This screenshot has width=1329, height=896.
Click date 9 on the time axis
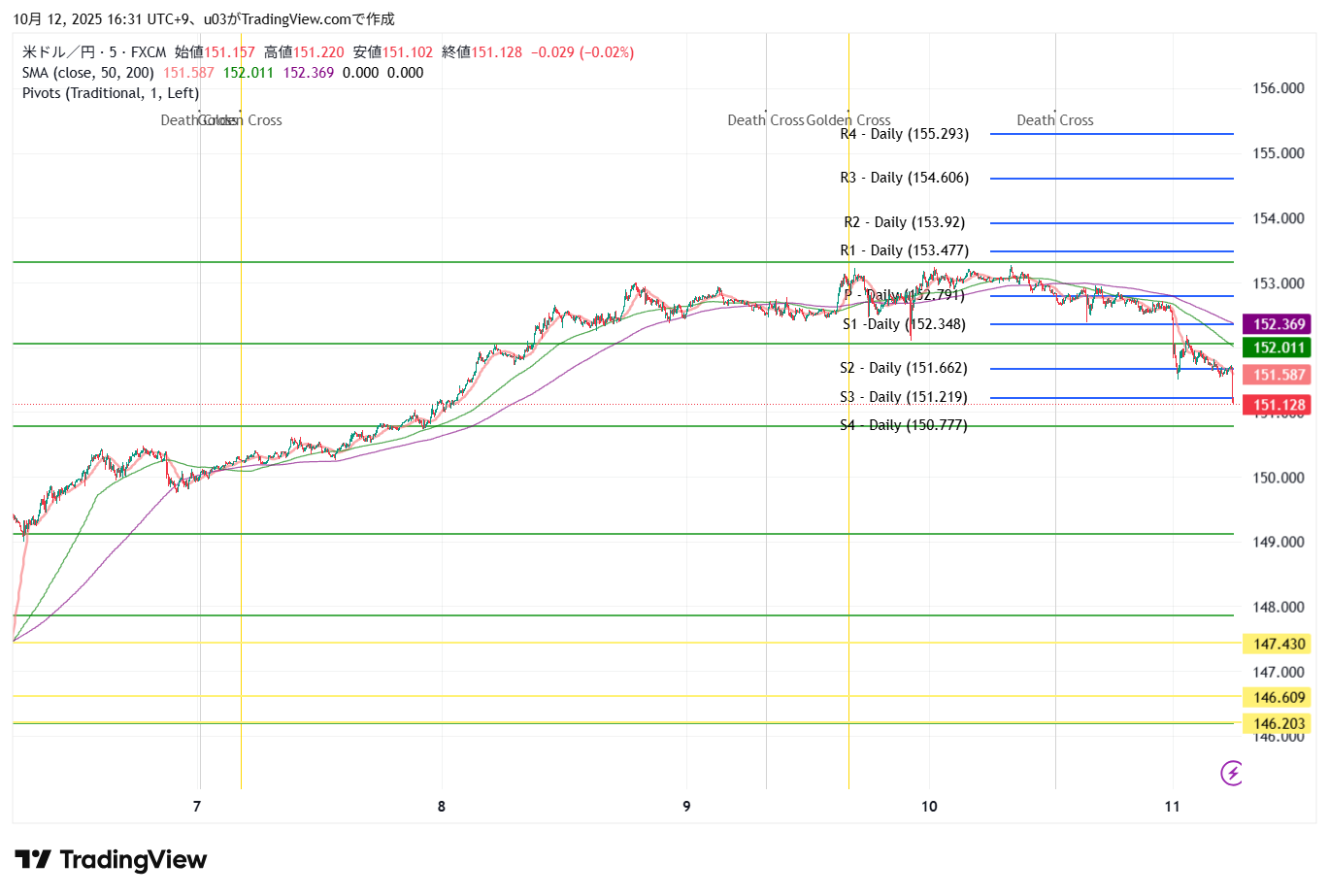pyautogui.click(x=686, y=807)
